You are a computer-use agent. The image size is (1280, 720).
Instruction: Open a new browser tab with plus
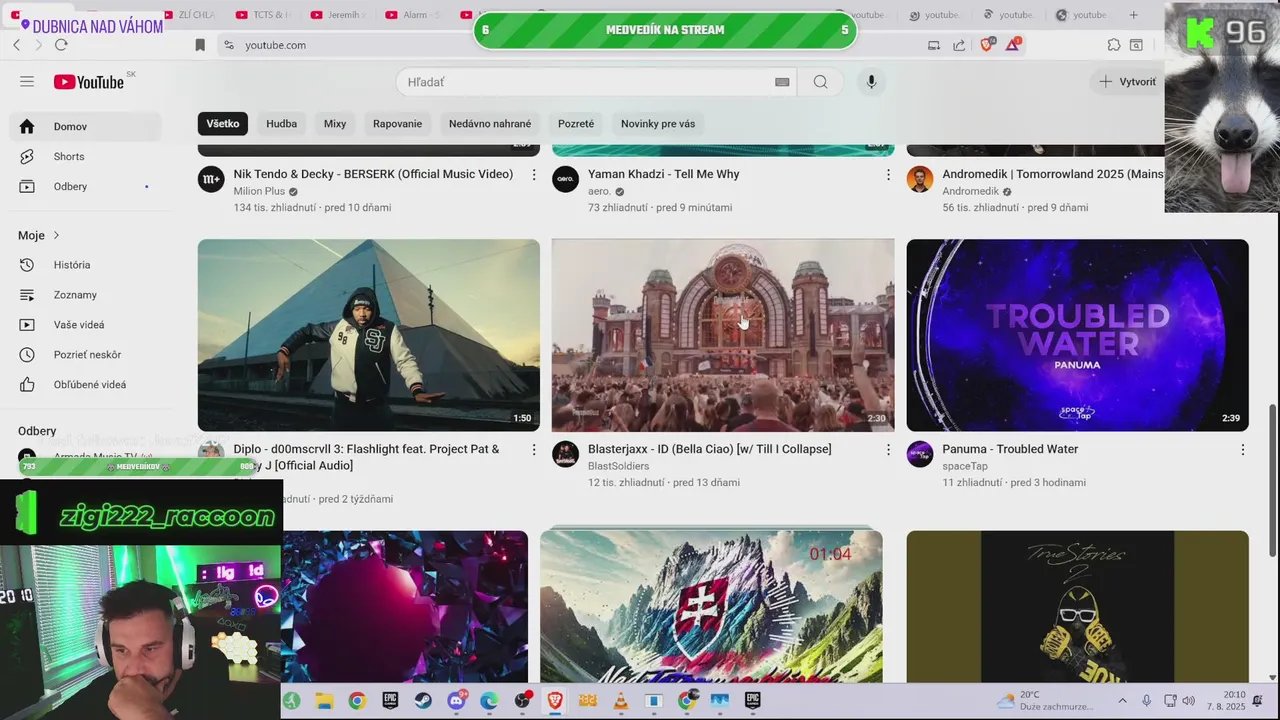(1133, 15)
